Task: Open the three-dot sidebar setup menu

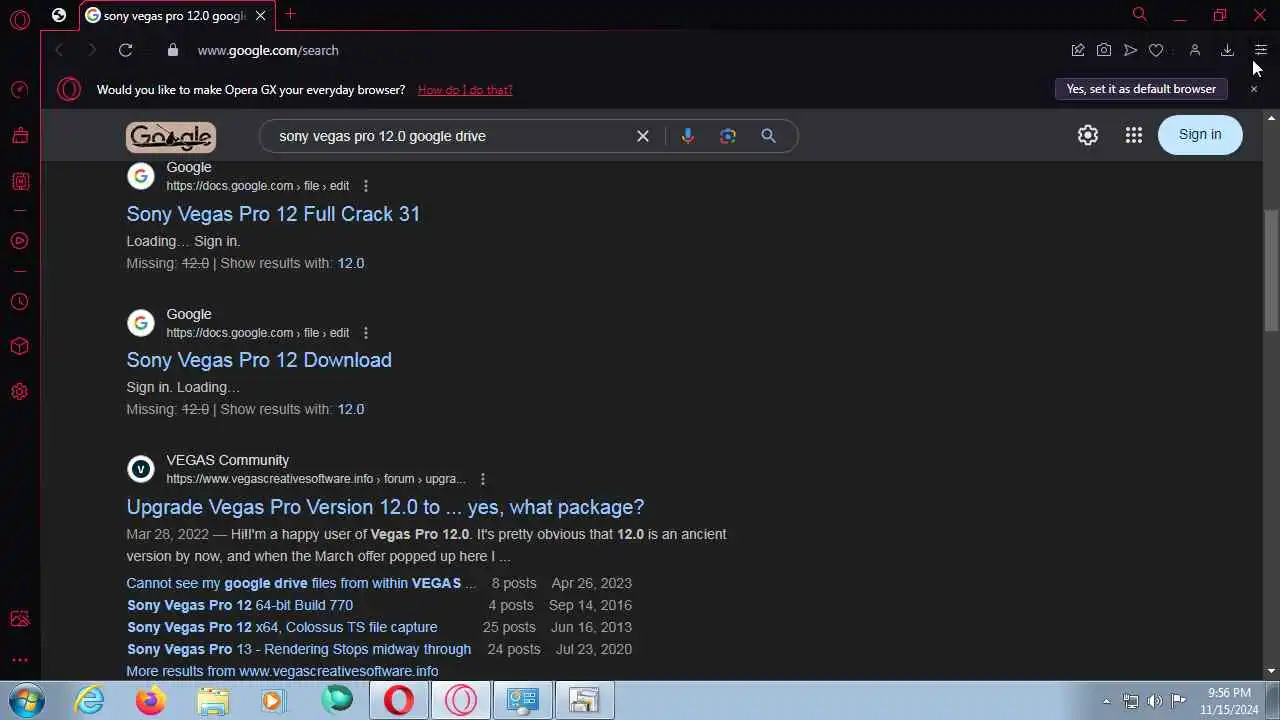Action: (19, 660)
